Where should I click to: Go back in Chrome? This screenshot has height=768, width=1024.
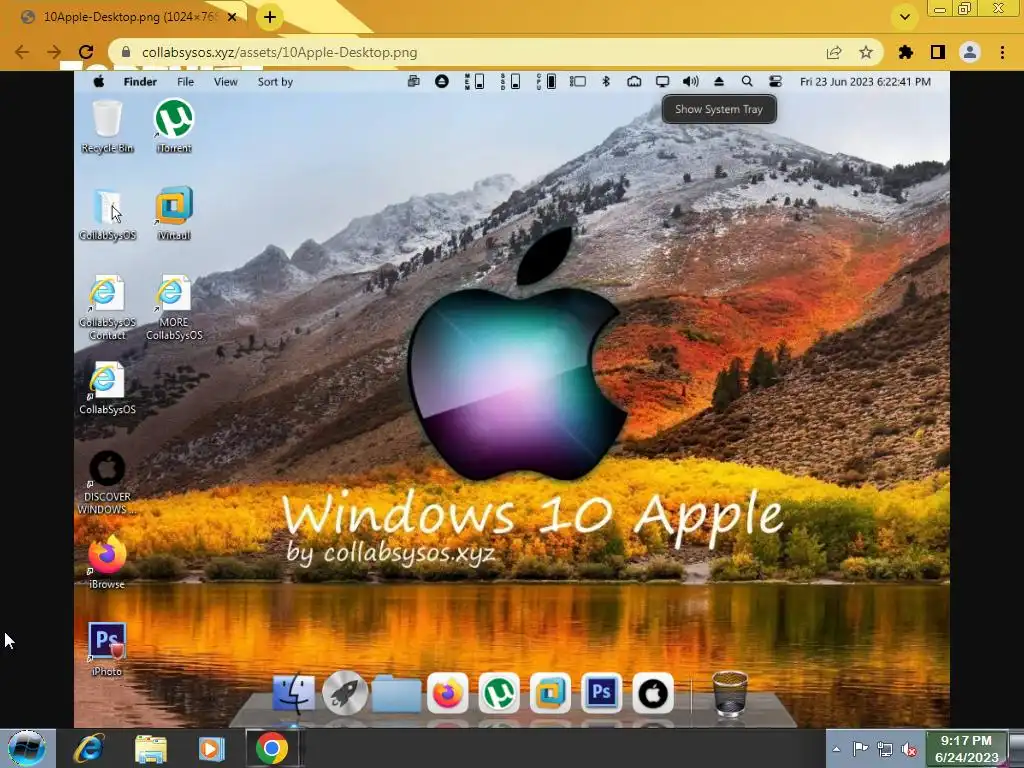point(22,52)
